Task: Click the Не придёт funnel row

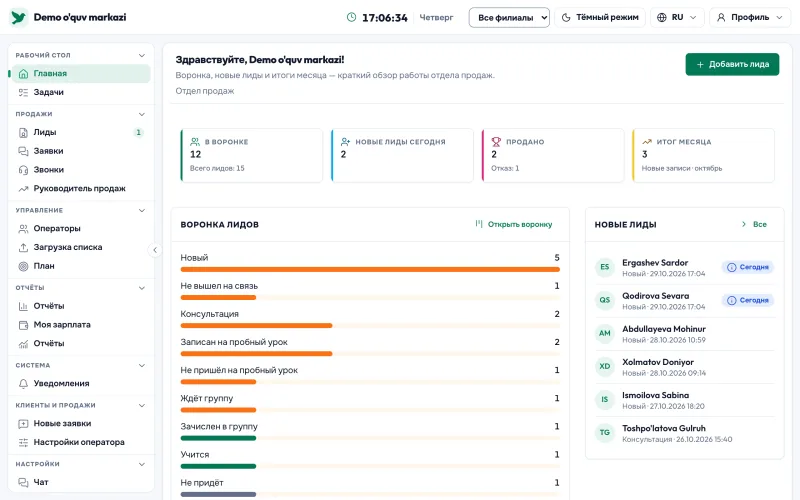Action: 370,487
